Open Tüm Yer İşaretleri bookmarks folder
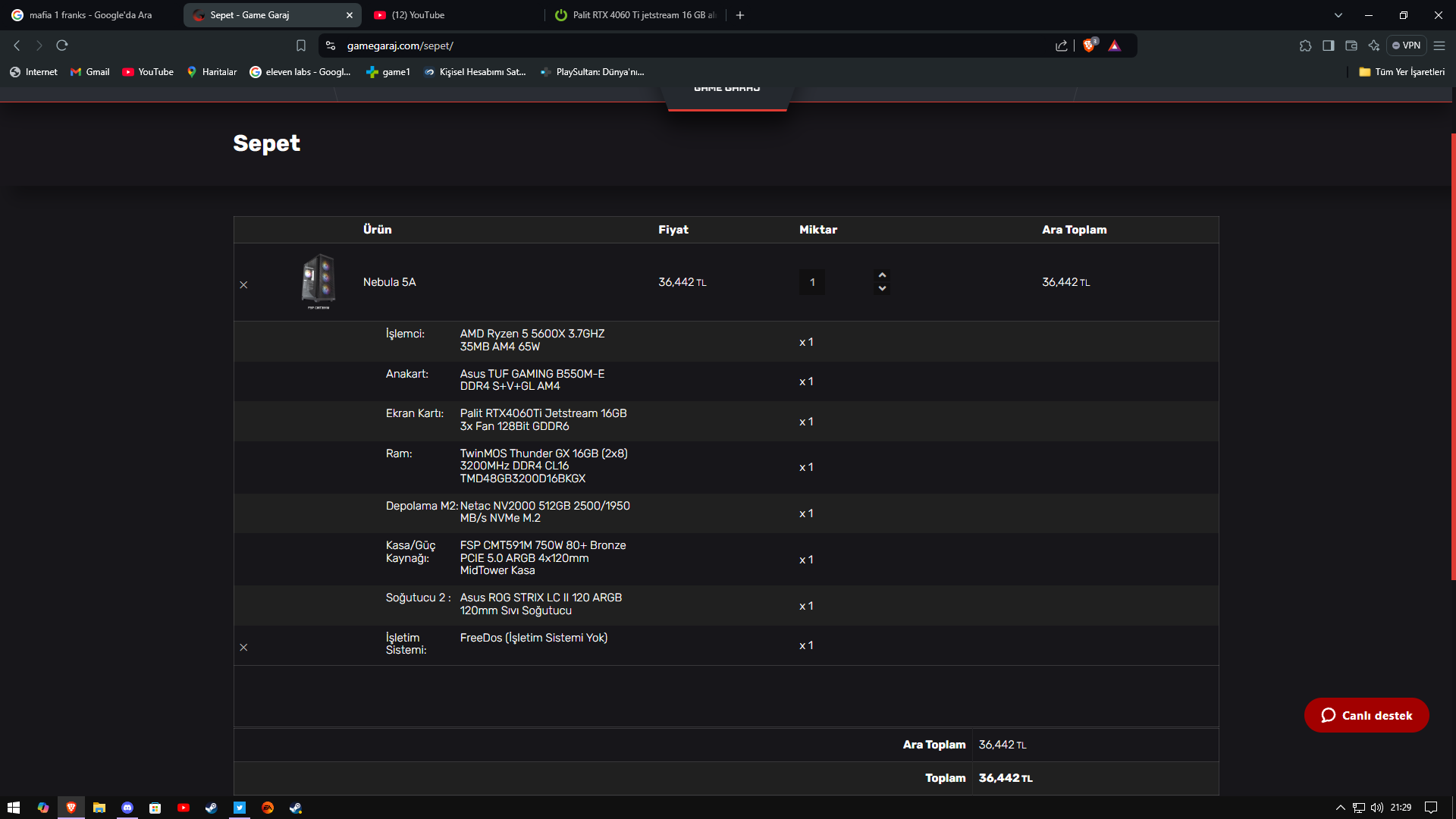The image size is (1456, 819). pos(1401,72)
